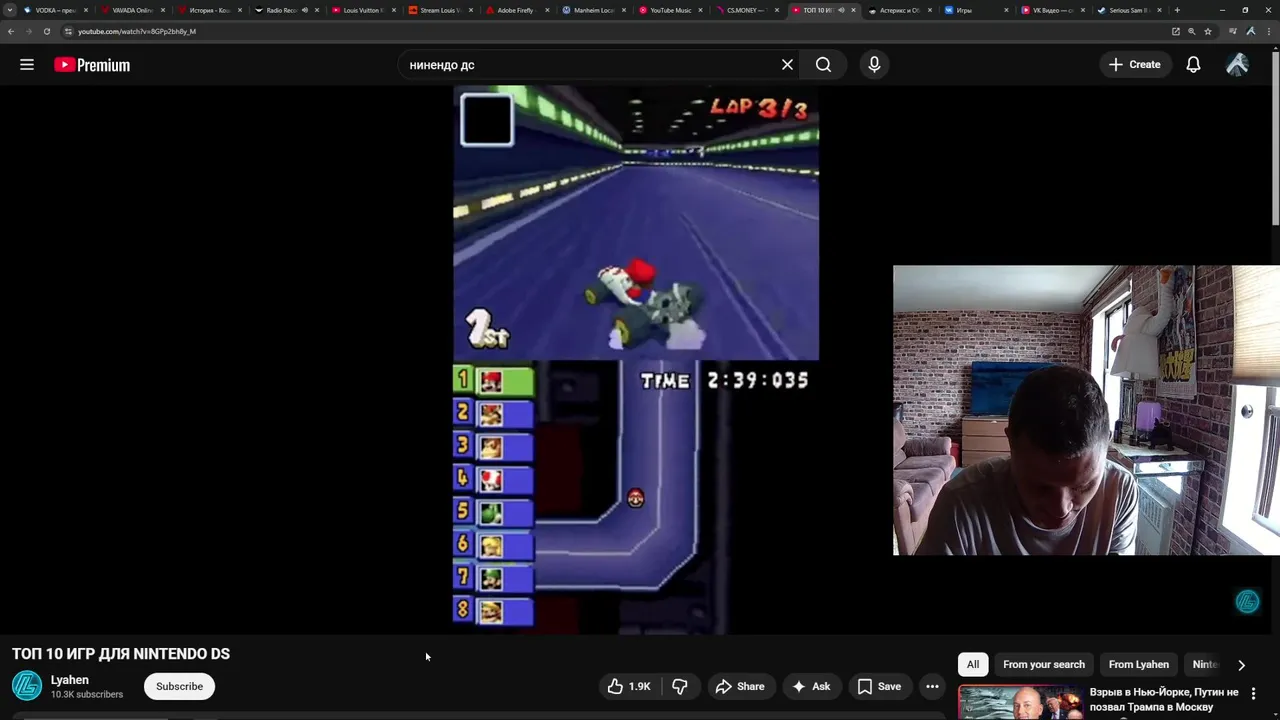Open more actions three-dot menu under video
Image resolution: width=1280 pixels, height=720 pixels.
tap(932, 687)
